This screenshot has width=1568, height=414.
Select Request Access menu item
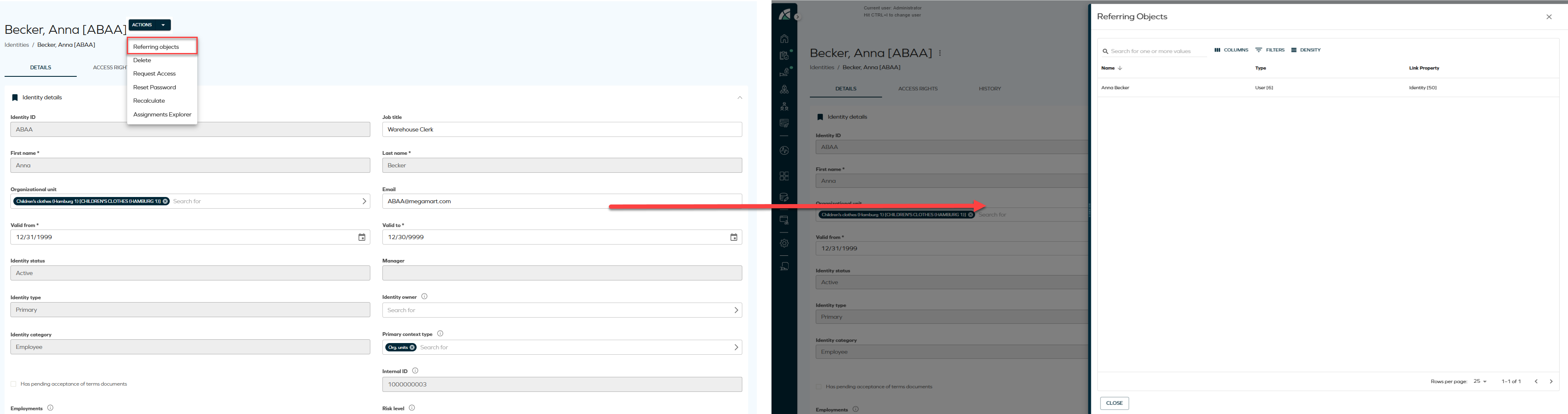tap(162, 74)
